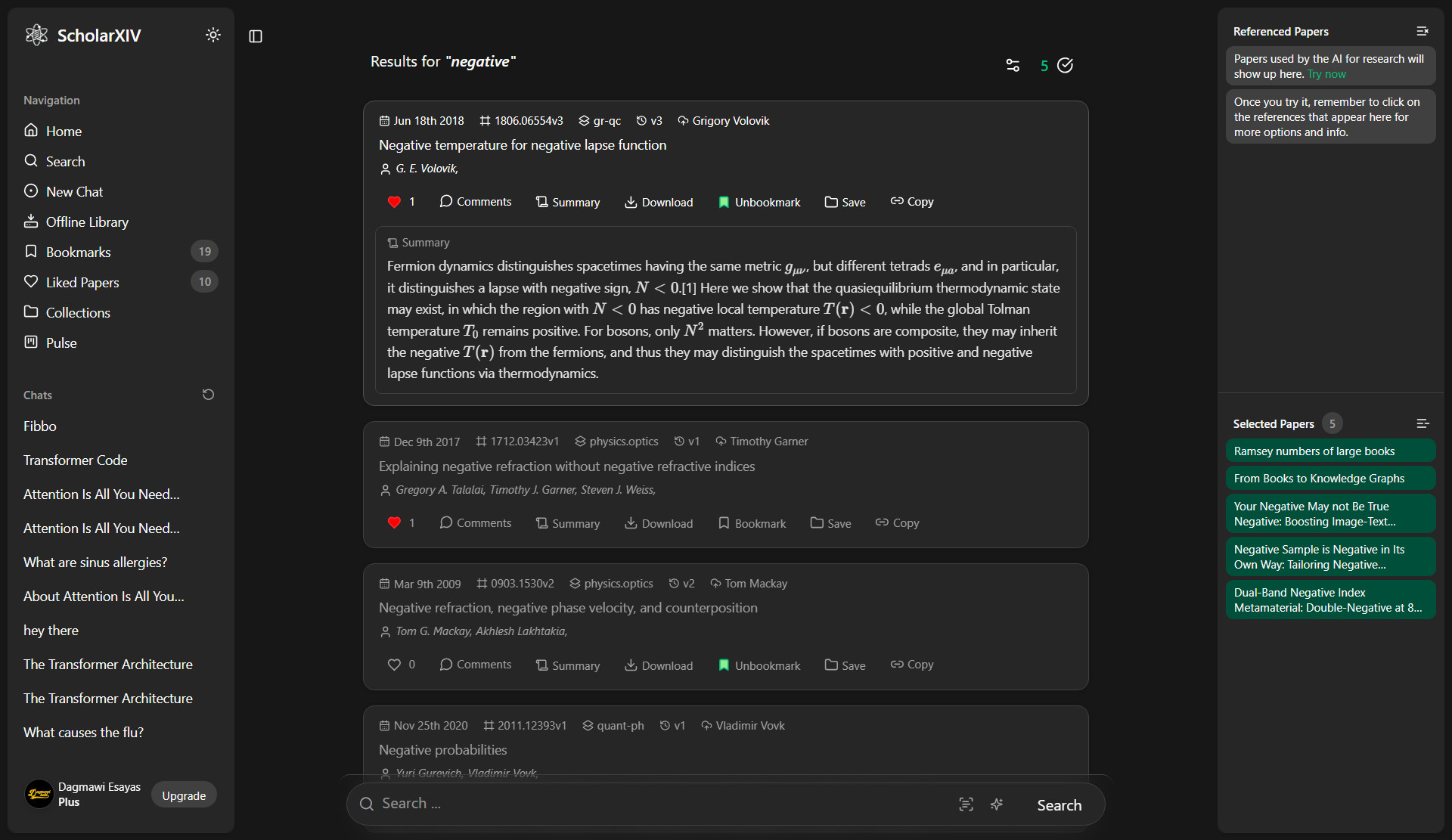Unlike the Explaining negative refraction paper heart
Image resolution: width=1452 pixels, height=840 pixels.
tap(394, 523)
